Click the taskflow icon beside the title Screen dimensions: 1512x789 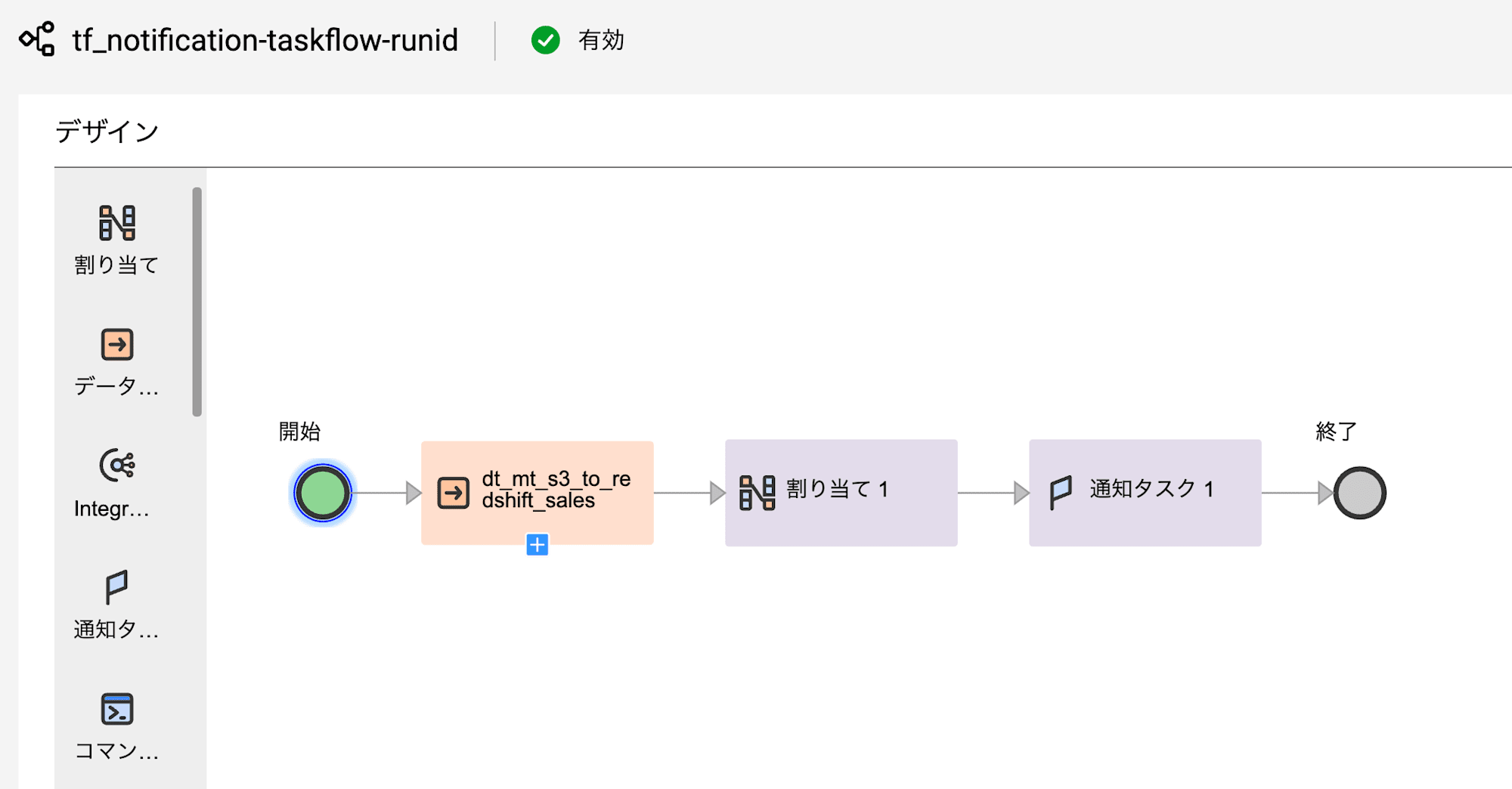pyautogui.click(x=37, y=39)
